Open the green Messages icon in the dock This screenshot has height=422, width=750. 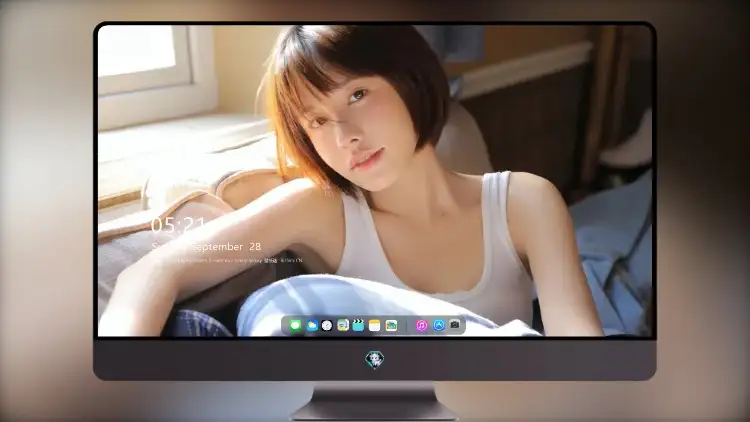click(295, 326)
